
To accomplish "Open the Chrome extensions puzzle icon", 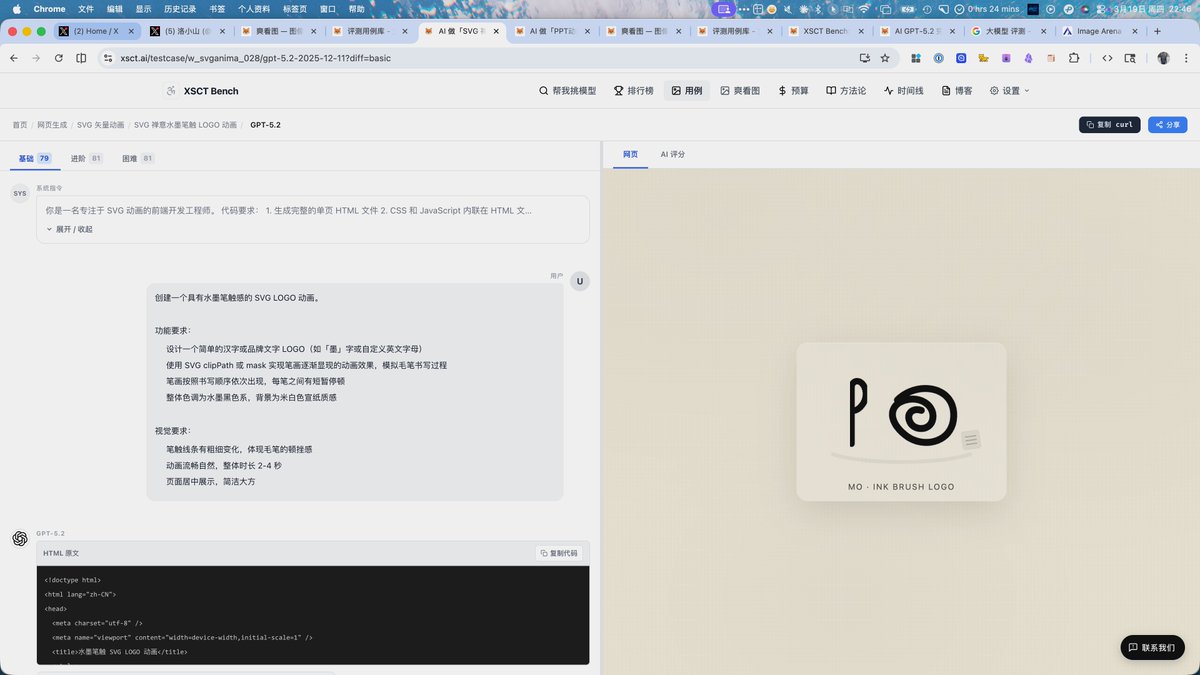I will pos(1074,58).
